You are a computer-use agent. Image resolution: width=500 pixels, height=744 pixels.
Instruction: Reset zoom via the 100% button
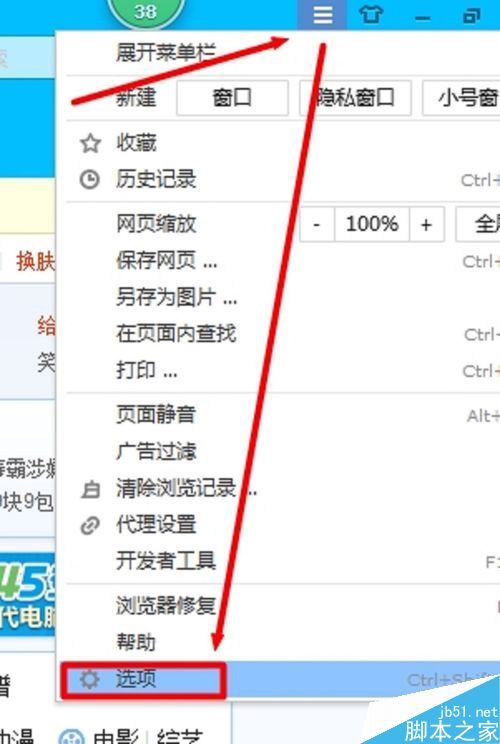tap(372, 224)
